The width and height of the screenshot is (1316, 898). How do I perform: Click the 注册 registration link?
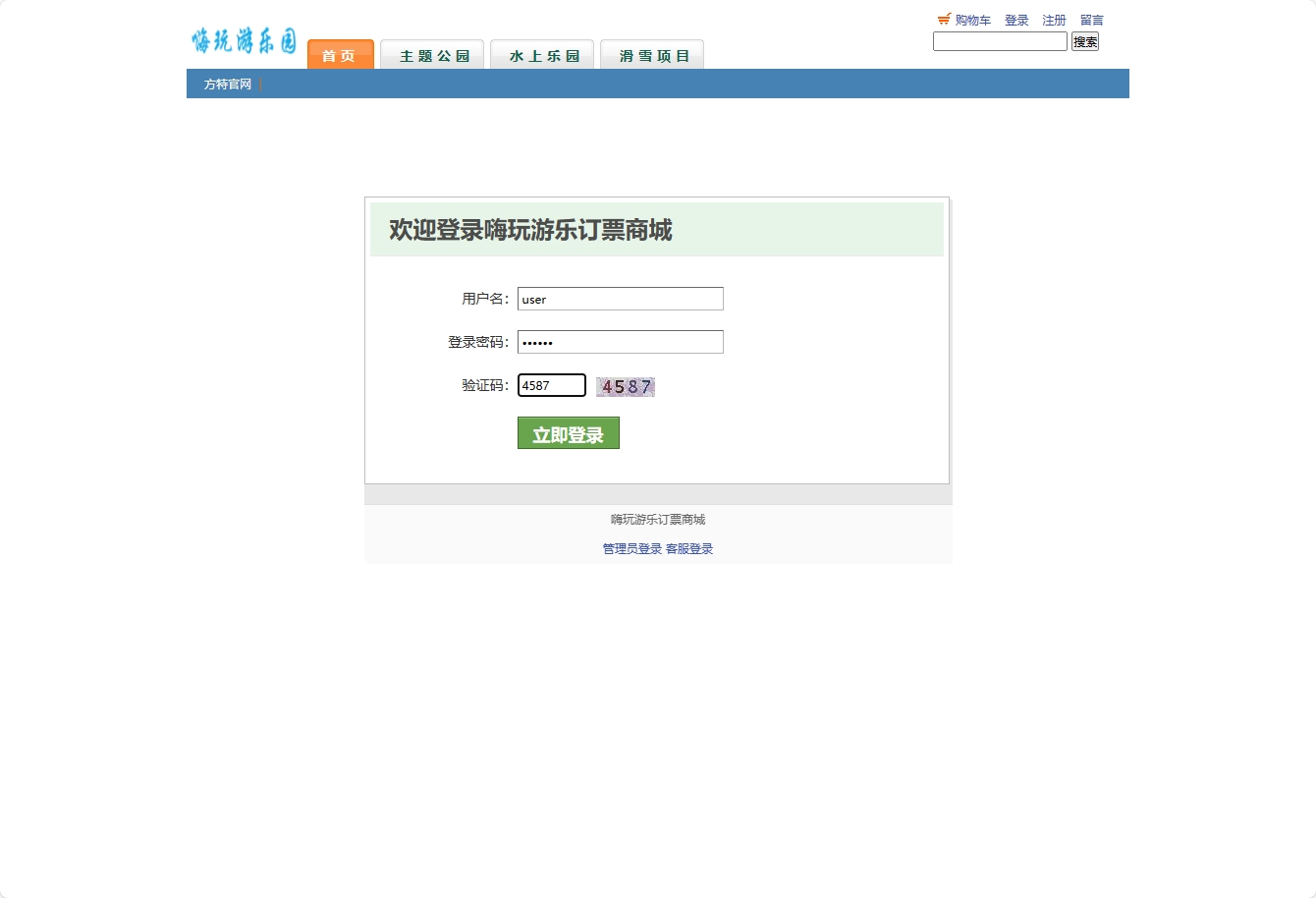coord(1053,19)
